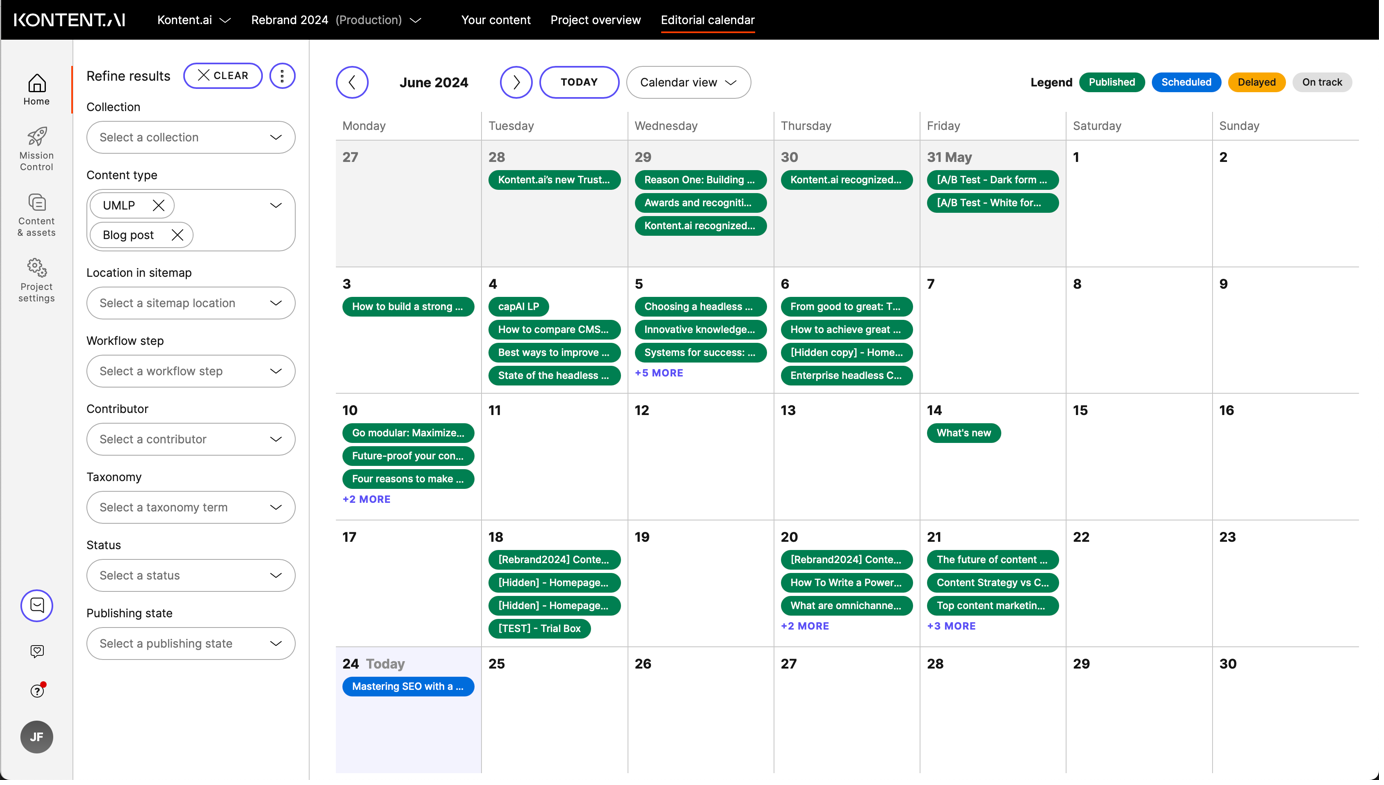This screenshot has width=1384, height=785.
Task: Open the Calendar view selector
Action: pos(688,82)
